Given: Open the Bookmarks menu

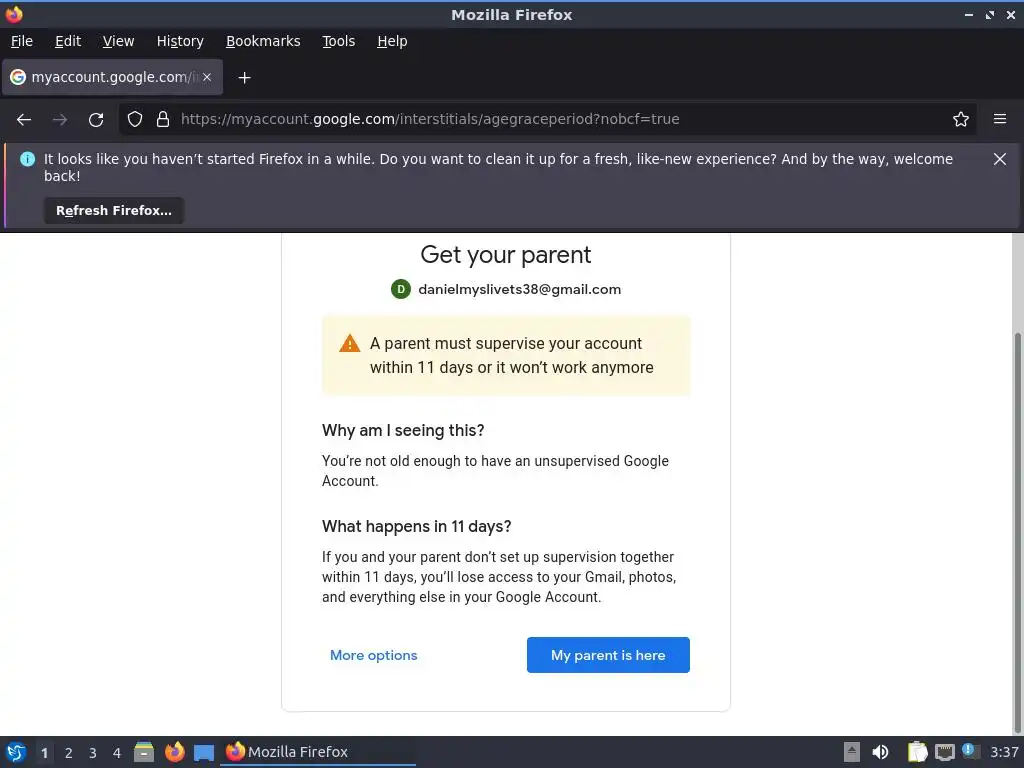Looking at the screenshot, I should 263,41.
